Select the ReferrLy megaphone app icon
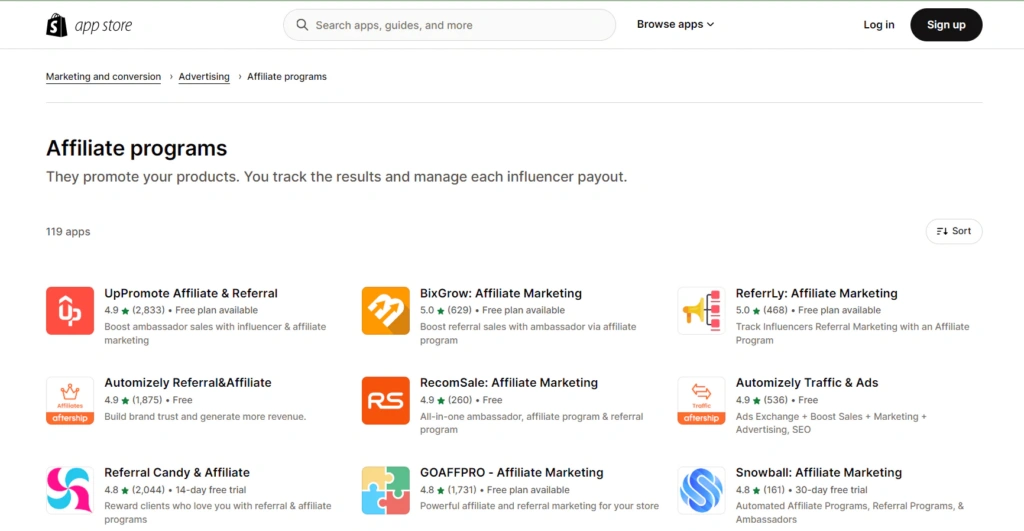 pyautogui.click(x=701, y=310)
